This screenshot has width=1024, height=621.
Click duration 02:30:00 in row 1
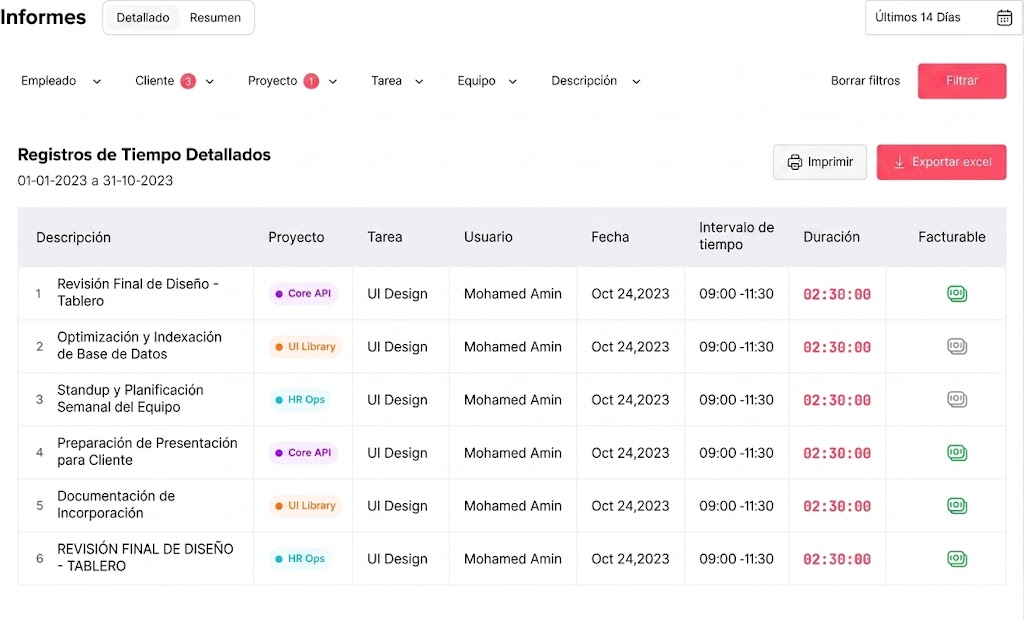click(x=837, y=295)
